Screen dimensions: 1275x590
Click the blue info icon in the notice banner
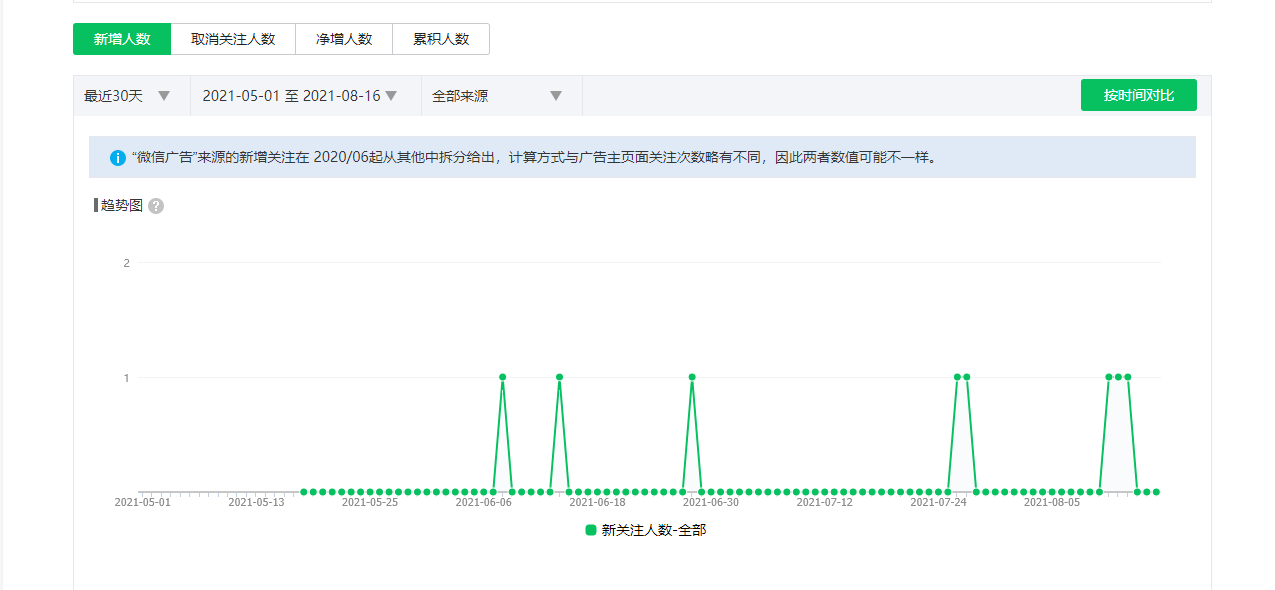118,158
